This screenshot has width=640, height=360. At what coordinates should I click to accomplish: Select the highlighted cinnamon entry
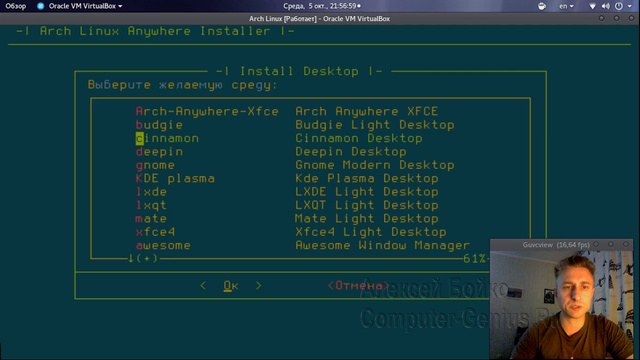click(x=167, y=138)
